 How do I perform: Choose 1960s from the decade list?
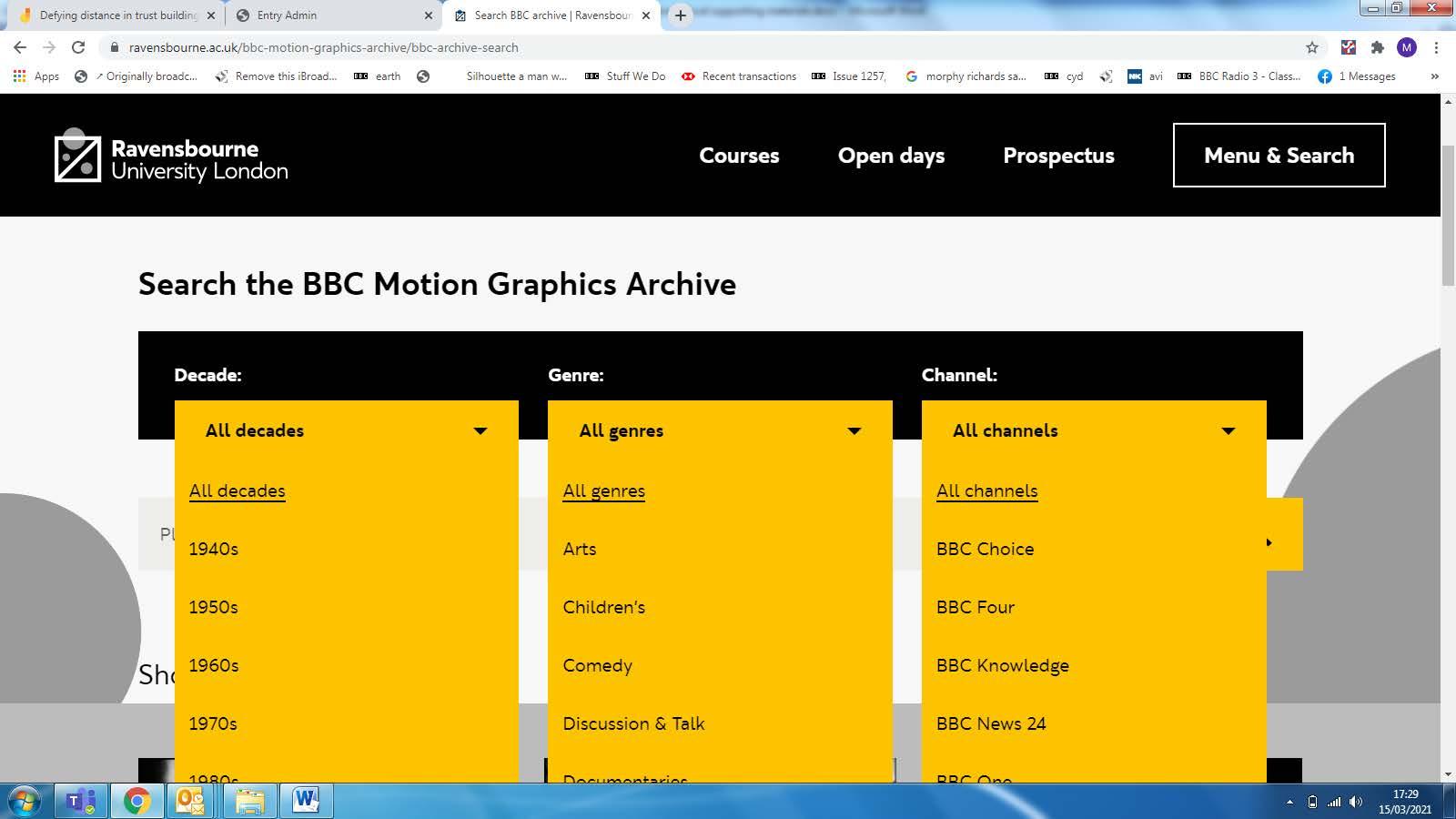coord(213,665)
